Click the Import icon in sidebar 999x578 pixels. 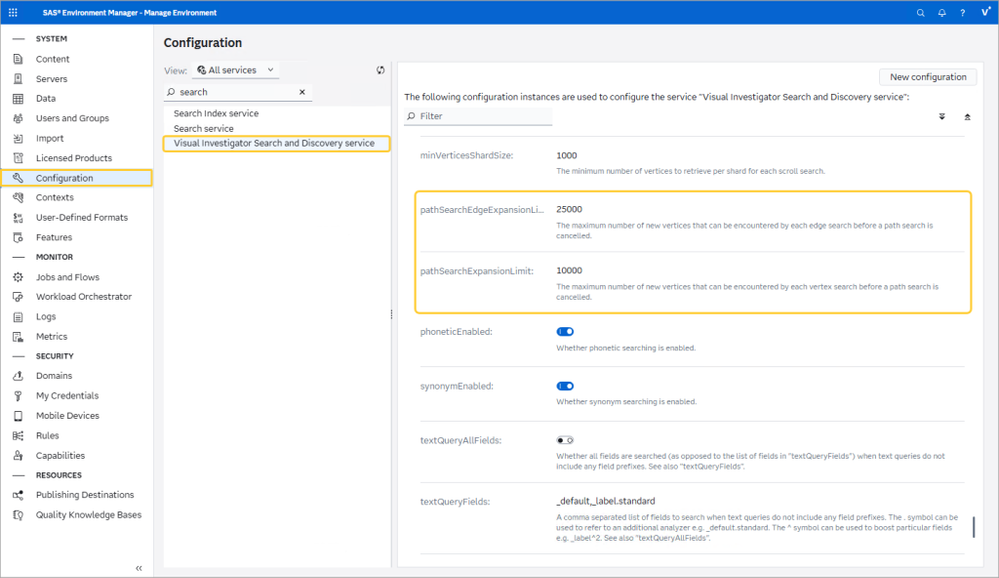point(18,138)
